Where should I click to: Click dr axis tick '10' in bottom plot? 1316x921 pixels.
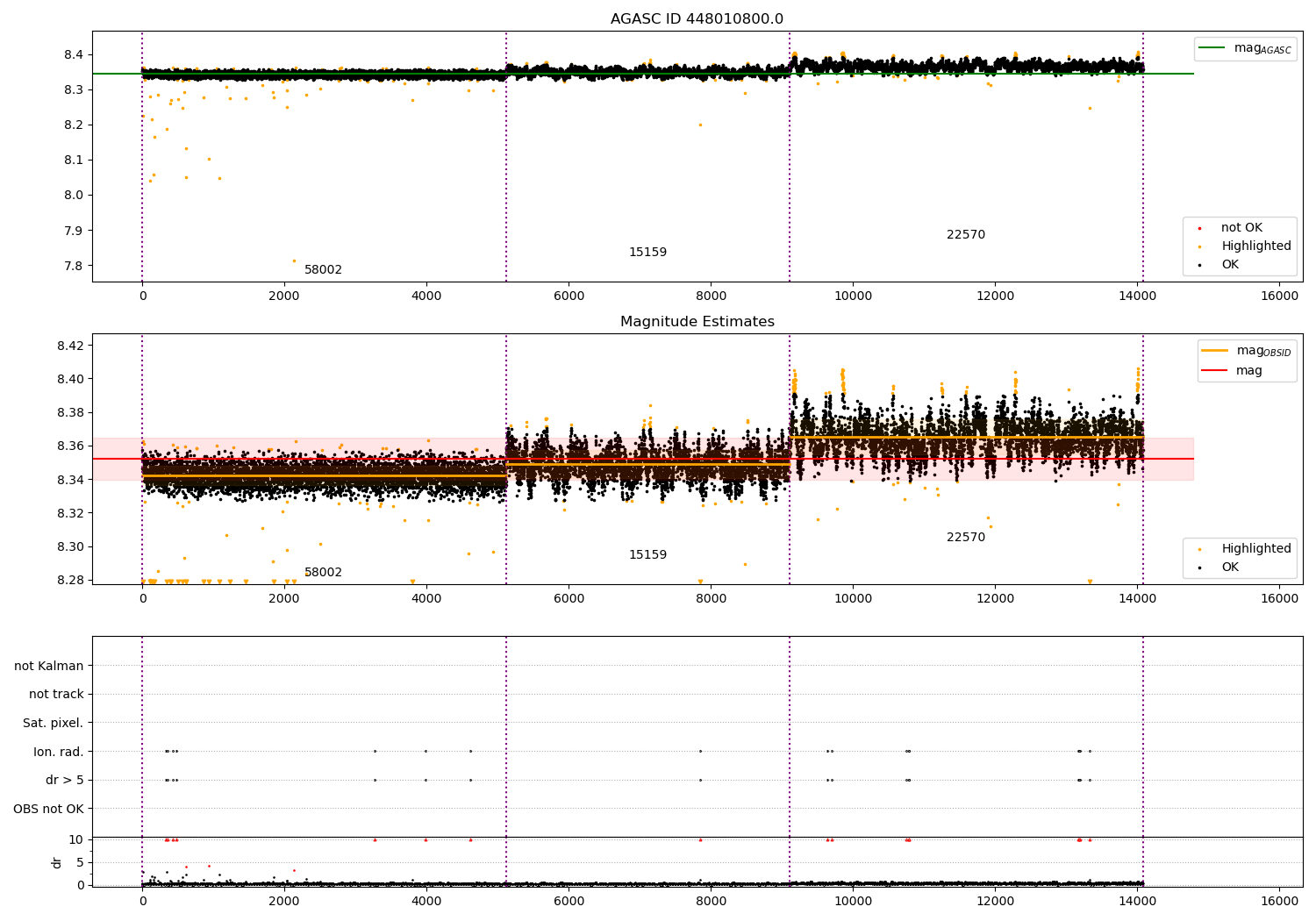pyautogui.click(x=76, y=839)
